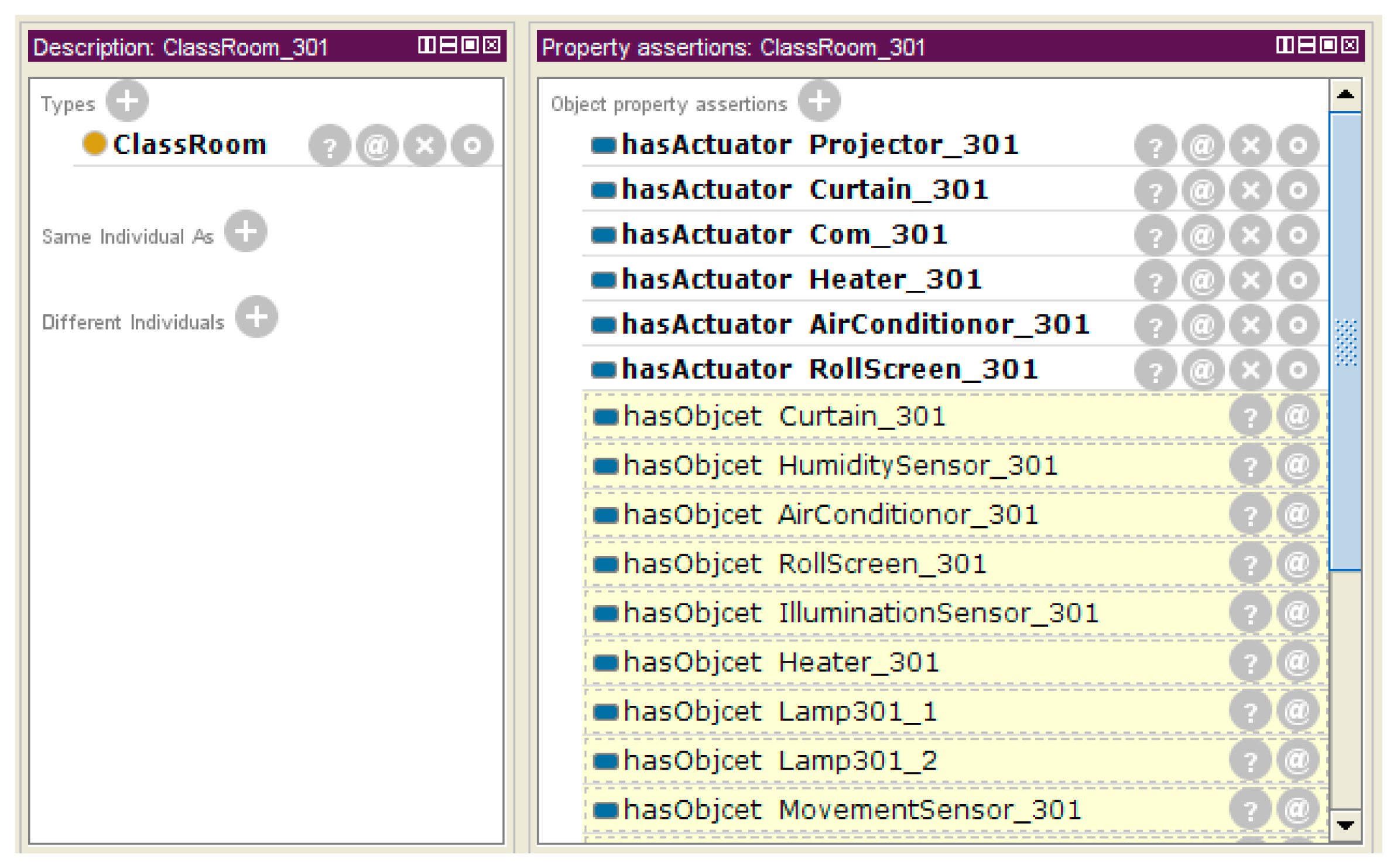Viewport: 1397px width, 868px height.
Task: Edit hasActuator Com_301 assertion circle icon
Action: coord(1298,235)
